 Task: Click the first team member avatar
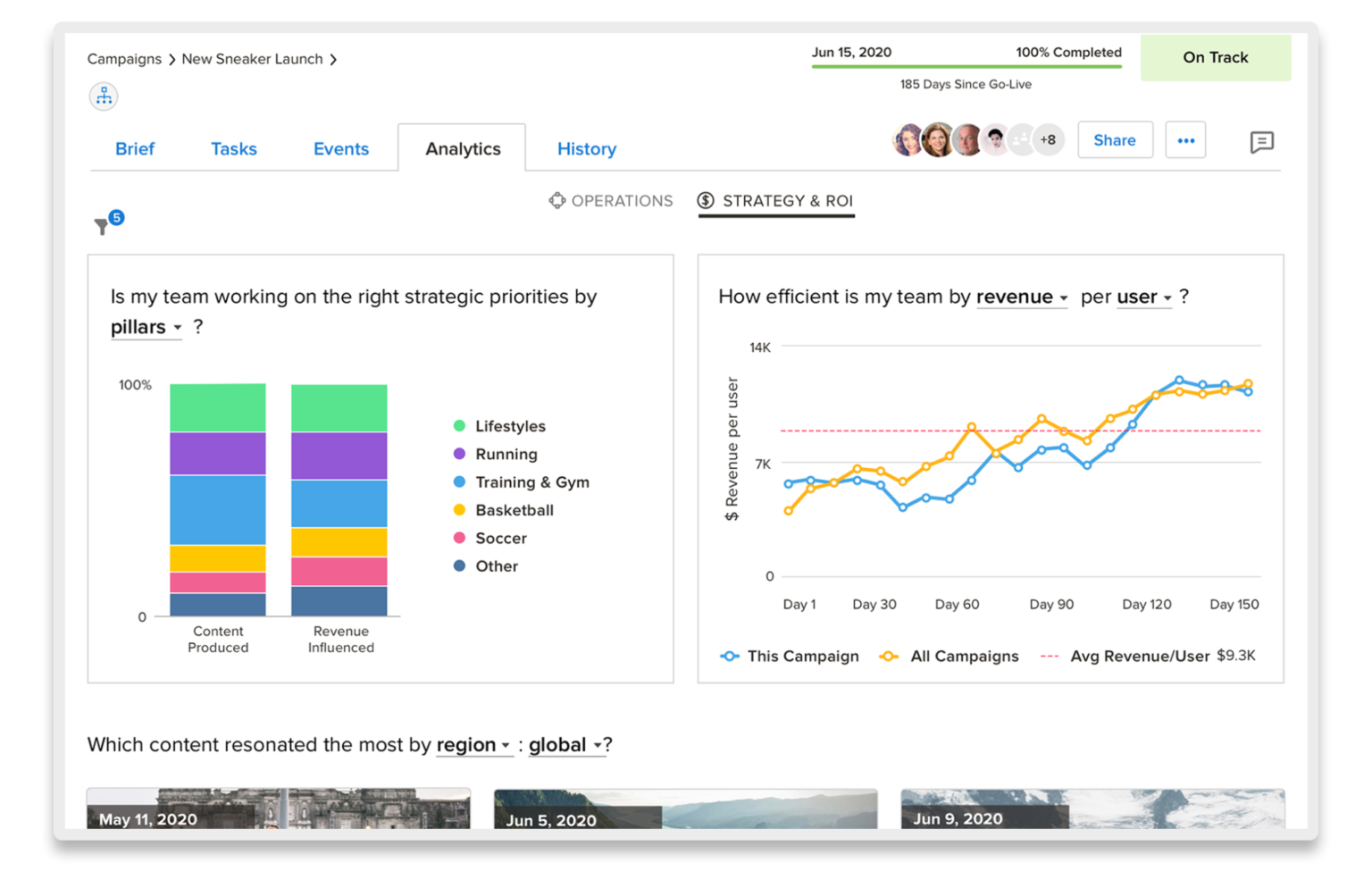tap(908, 140)
